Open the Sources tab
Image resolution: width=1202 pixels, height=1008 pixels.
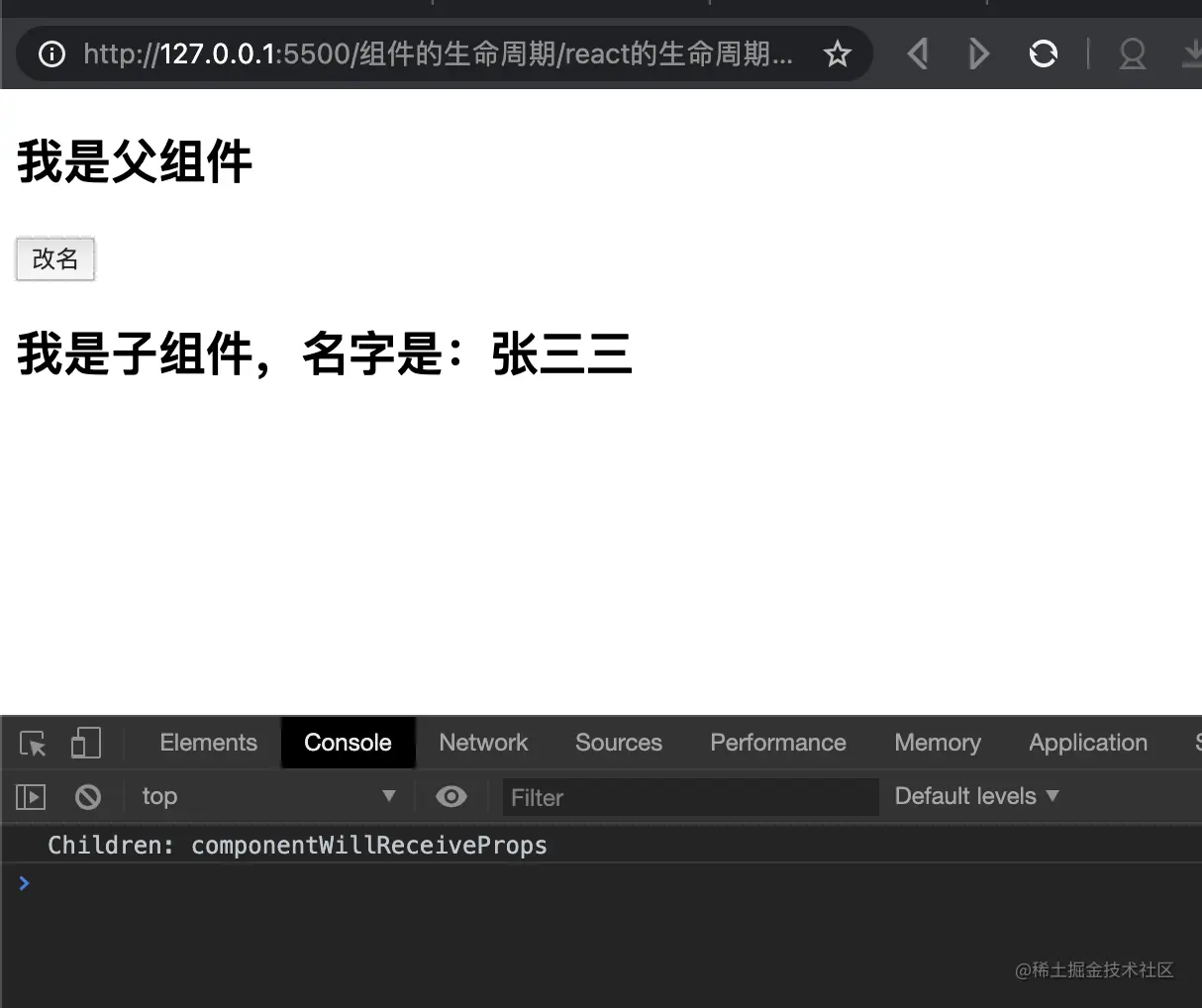tap(619, 743)
